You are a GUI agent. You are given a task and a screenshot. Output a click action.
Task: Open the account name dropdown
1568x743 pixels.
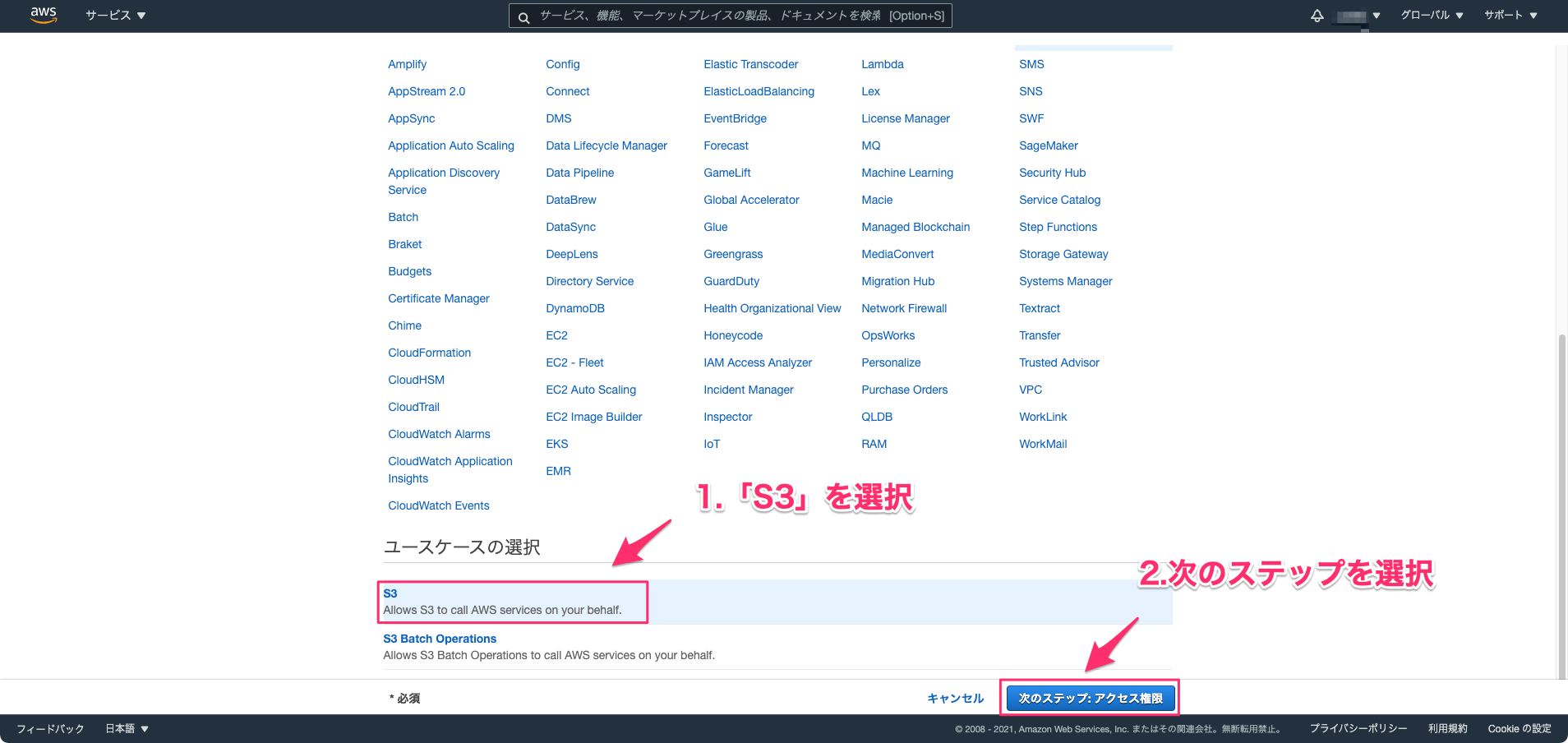pyautogui.click(x=1358, y=16)
